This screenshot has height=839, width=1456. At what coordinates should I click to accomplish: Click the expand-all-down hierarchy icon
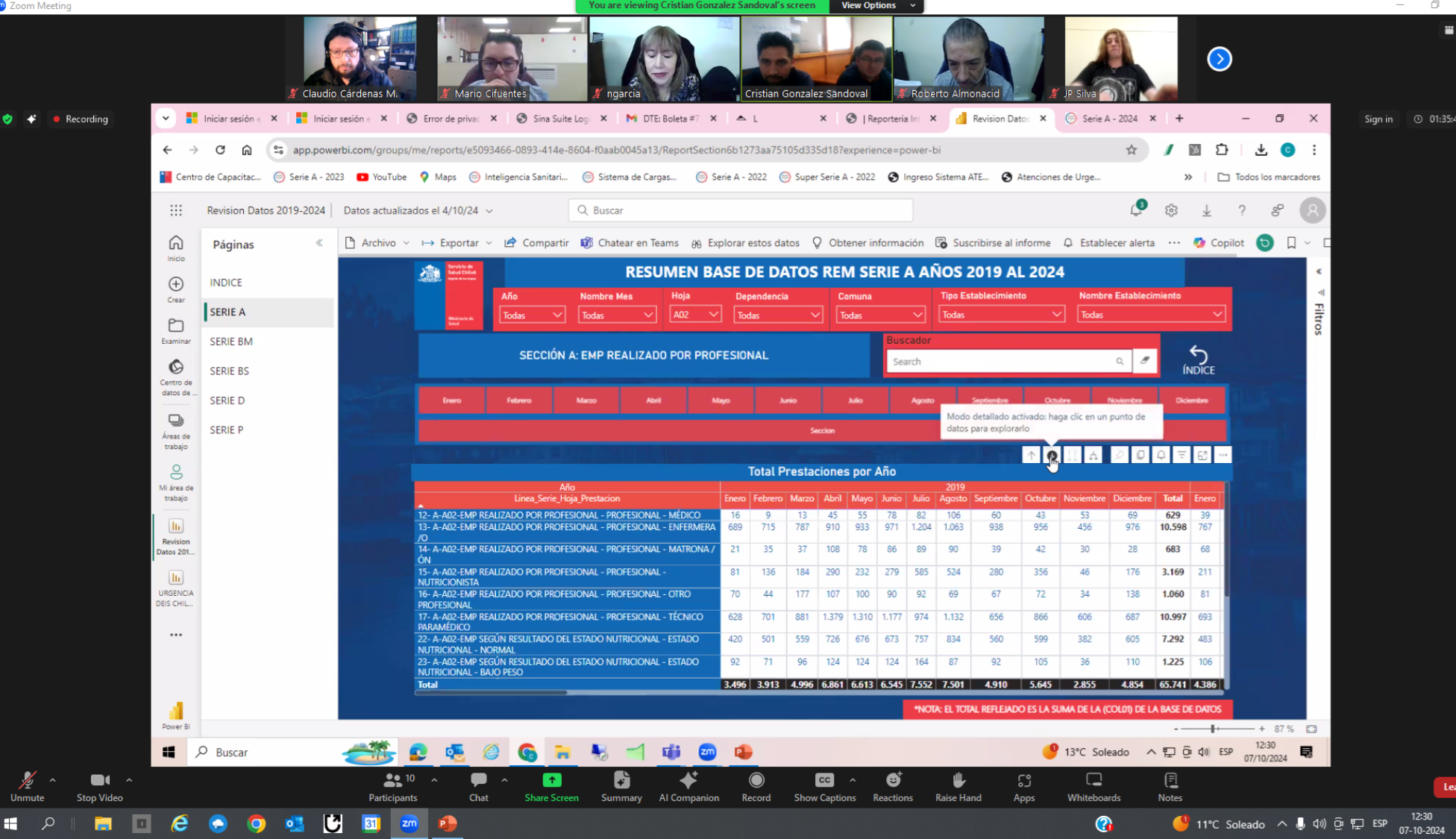(1093, 455)
